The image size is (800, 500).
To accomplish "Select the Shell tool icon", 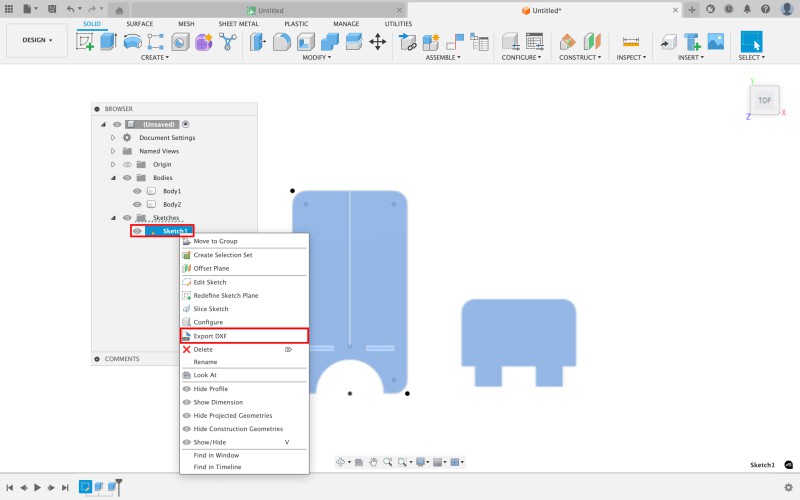I will (x=306, y=41).
